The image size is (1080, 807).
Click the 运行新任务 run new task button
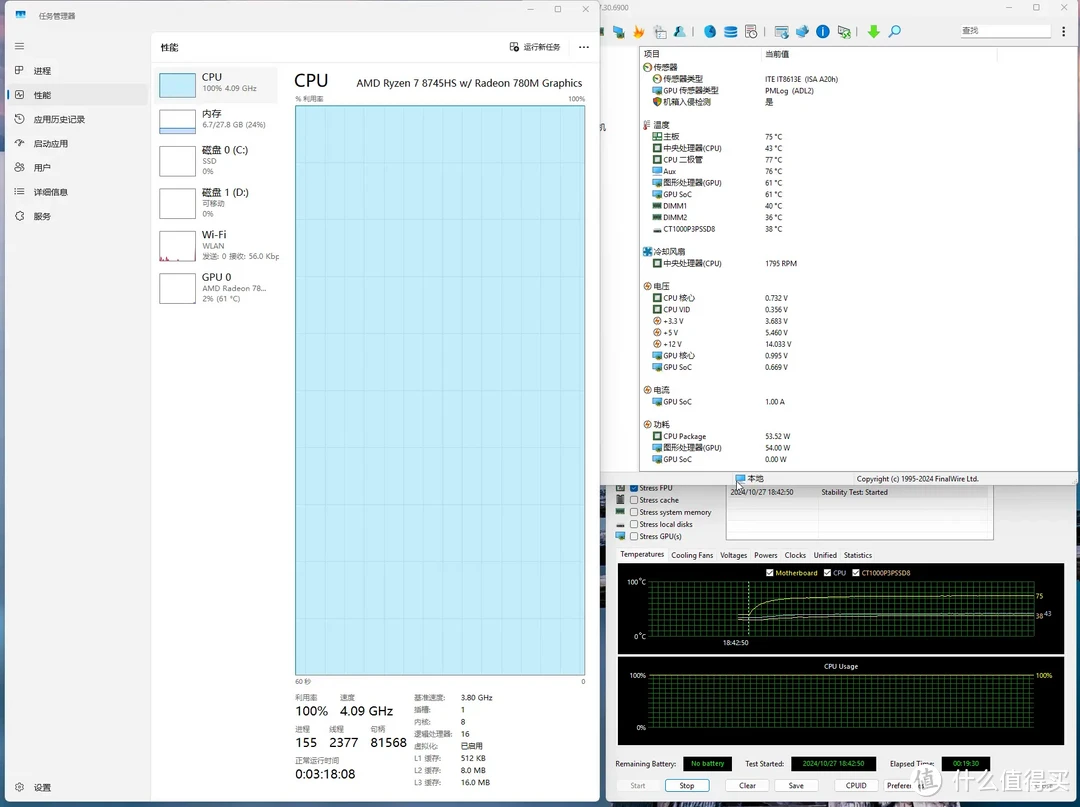[x=535, y=47]
